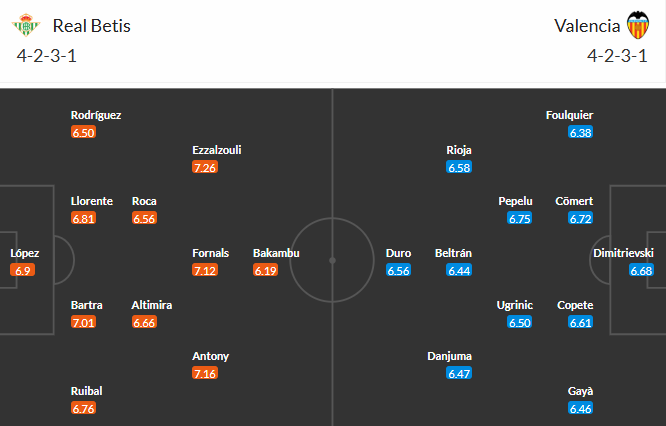Image resolution: width=666 pixels, height=426 pixels.
Task: Select player Ezzalzouli
Action: coord(217,150)
